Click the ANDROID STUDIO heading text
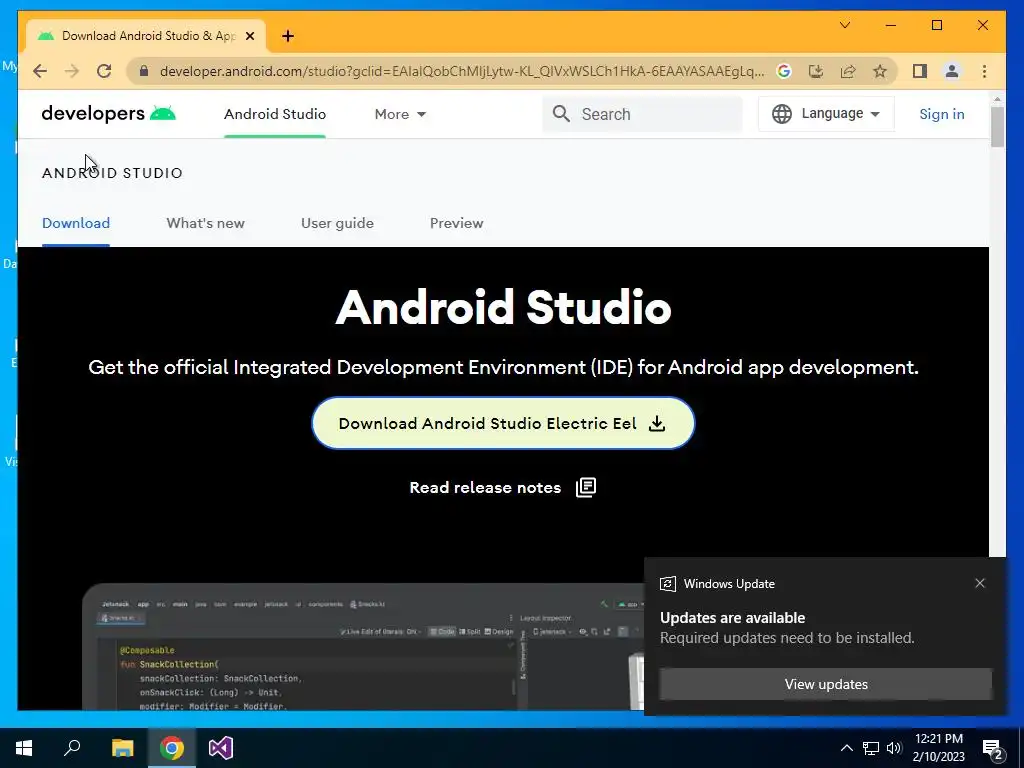Screen dimensions: 1024x768 tap(112, 173)
